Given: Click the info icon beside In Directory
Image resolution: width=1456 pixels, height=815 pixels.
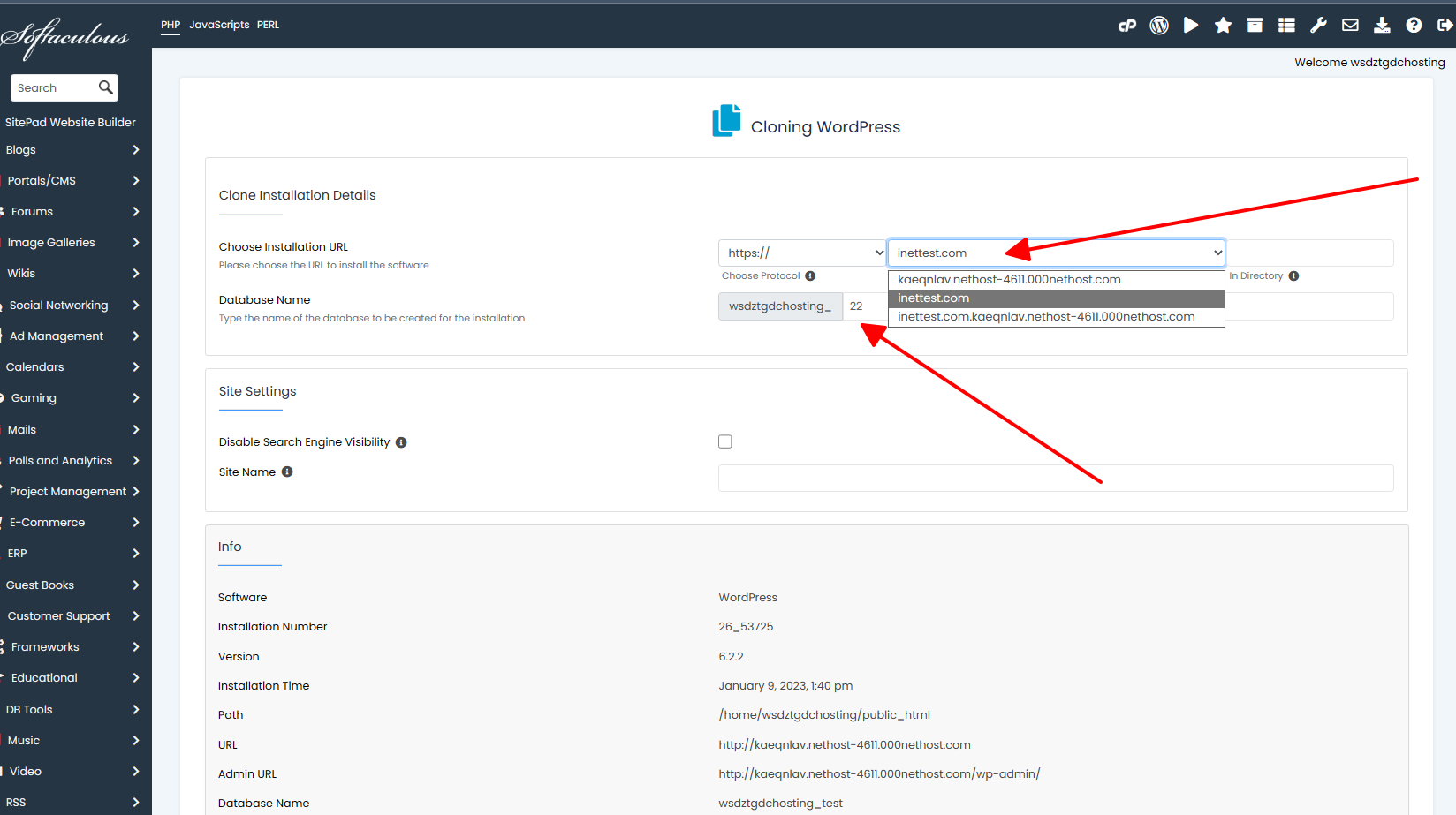Looking at the screenshot, I should [x=1293, y=276].
